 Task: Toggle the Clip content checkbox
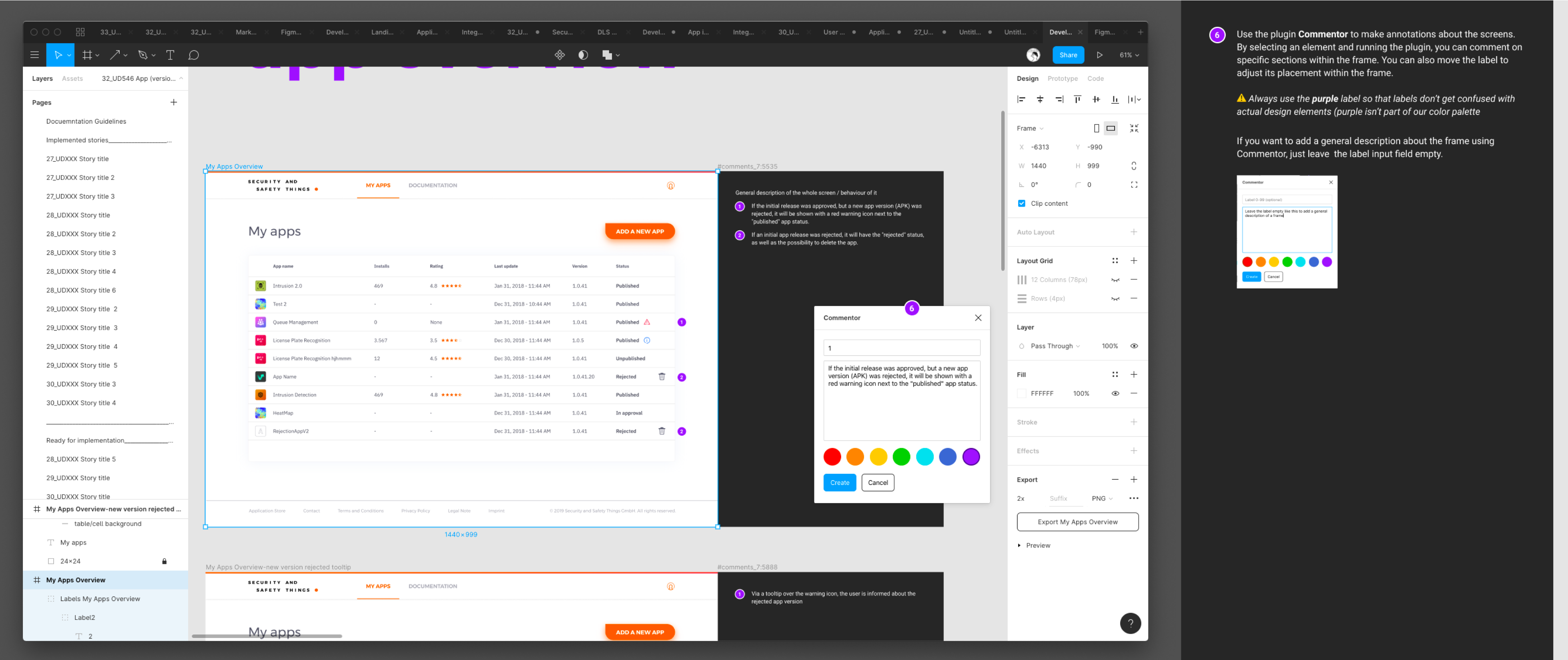[x=1021, y=203]
